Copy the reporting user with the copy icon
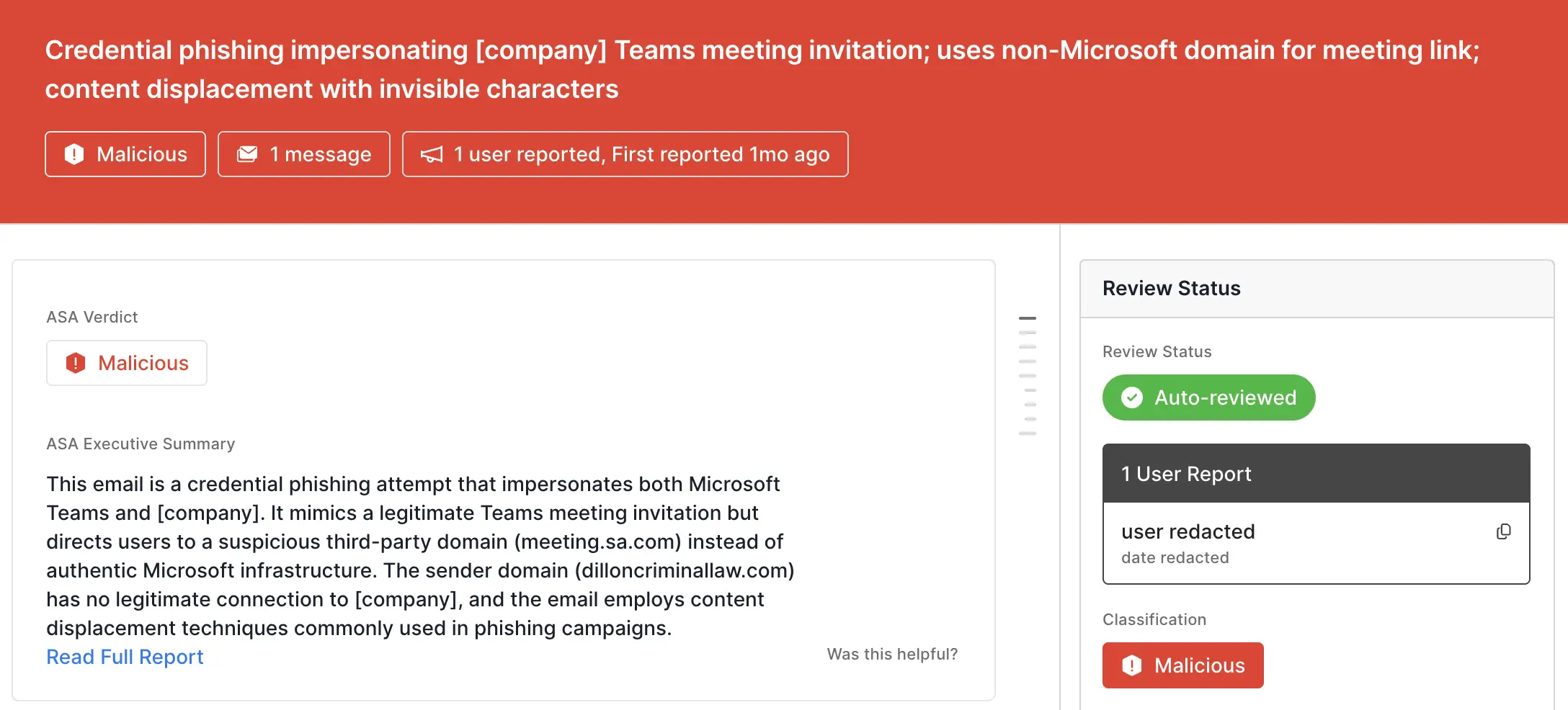 point(1503,532)
